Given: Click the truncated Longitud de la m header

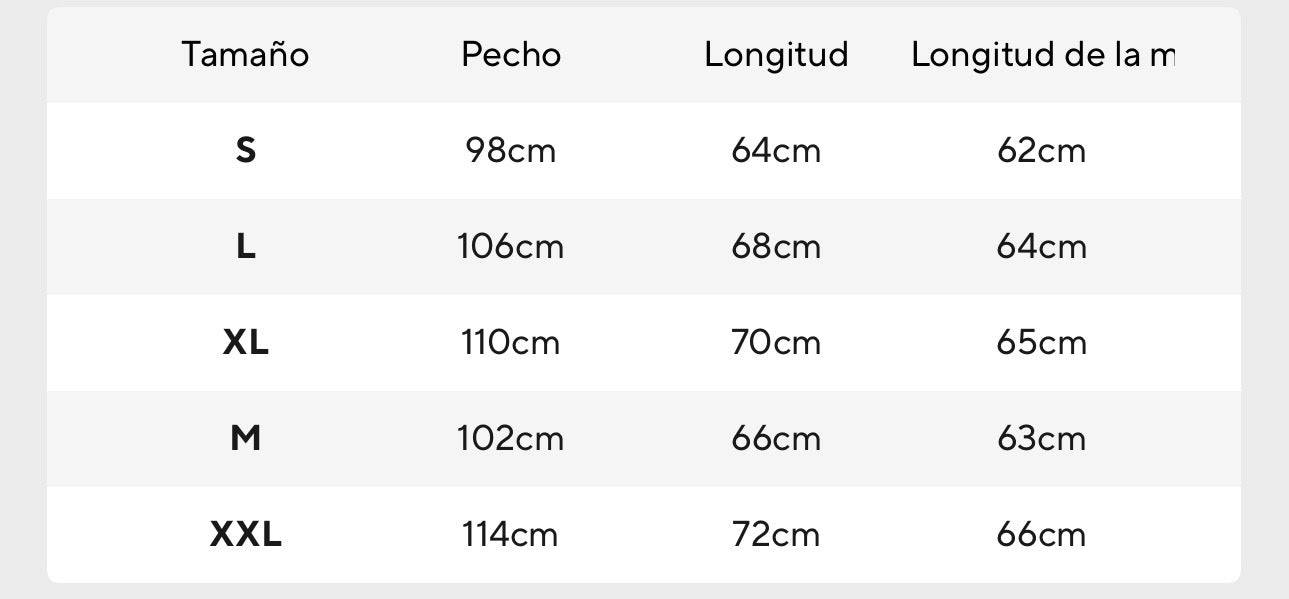Looking at the screenshot, I should tap(1042, 54).
